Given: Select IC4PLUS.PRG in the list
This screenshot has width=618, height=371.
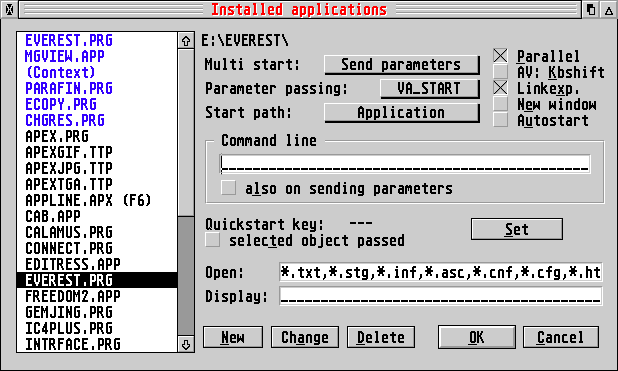Looking at the screenshot, I should click(x=97, y=328).
